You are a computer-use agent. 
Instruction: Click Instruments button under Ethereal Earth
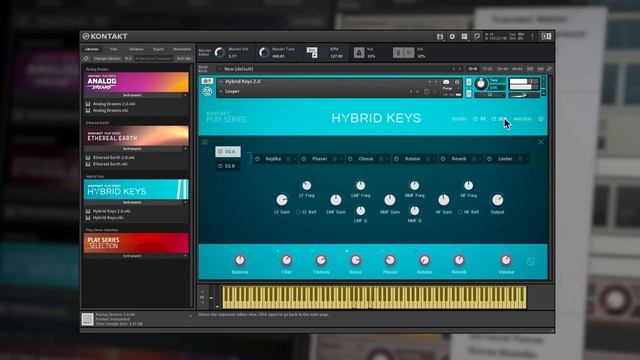(x=132, y=149)
